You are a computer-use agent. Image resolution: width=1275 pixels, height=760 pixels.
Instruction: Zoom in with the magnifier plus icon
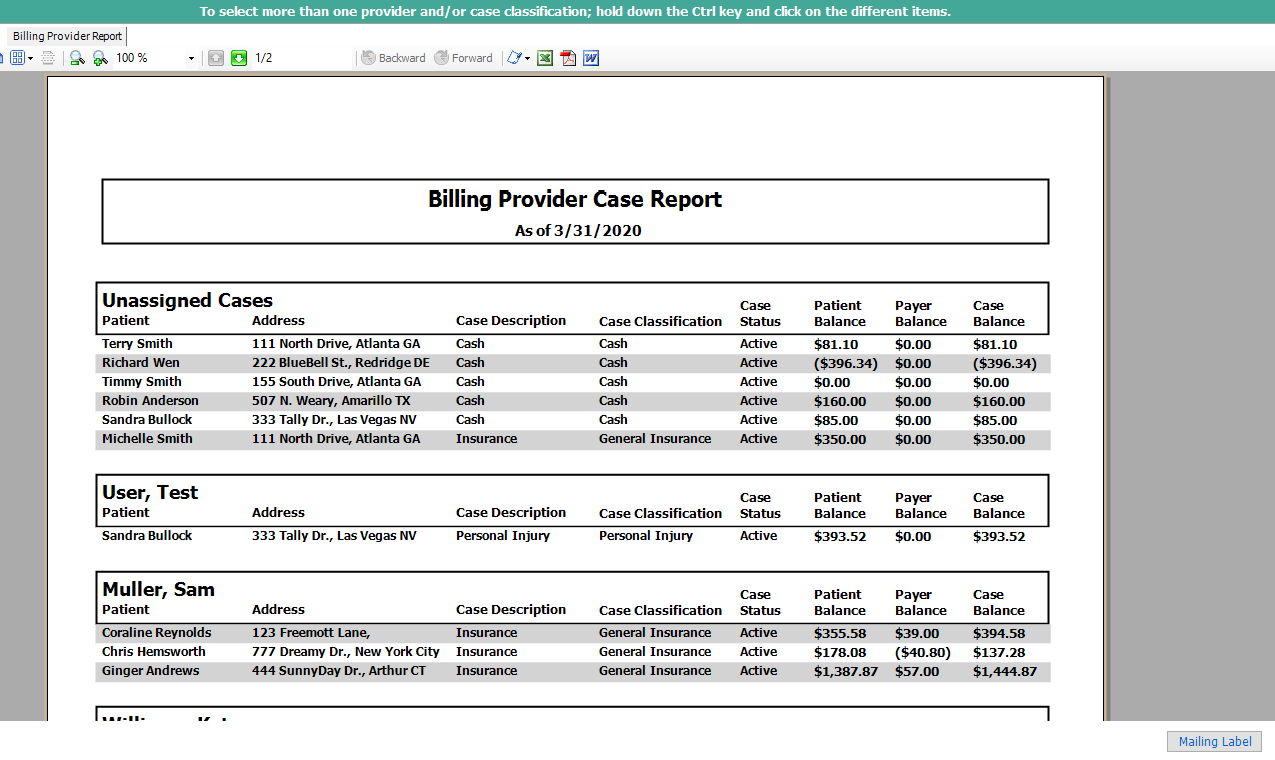pyautogui.click(x=100, y=58)
